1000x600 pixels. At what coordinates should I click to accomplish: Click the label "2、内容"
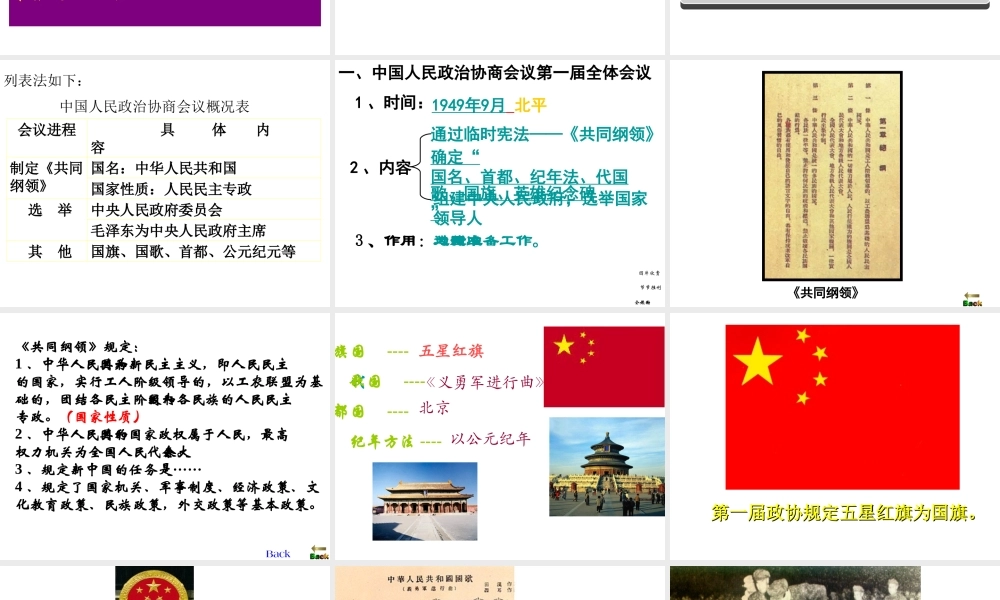point(380,168)
